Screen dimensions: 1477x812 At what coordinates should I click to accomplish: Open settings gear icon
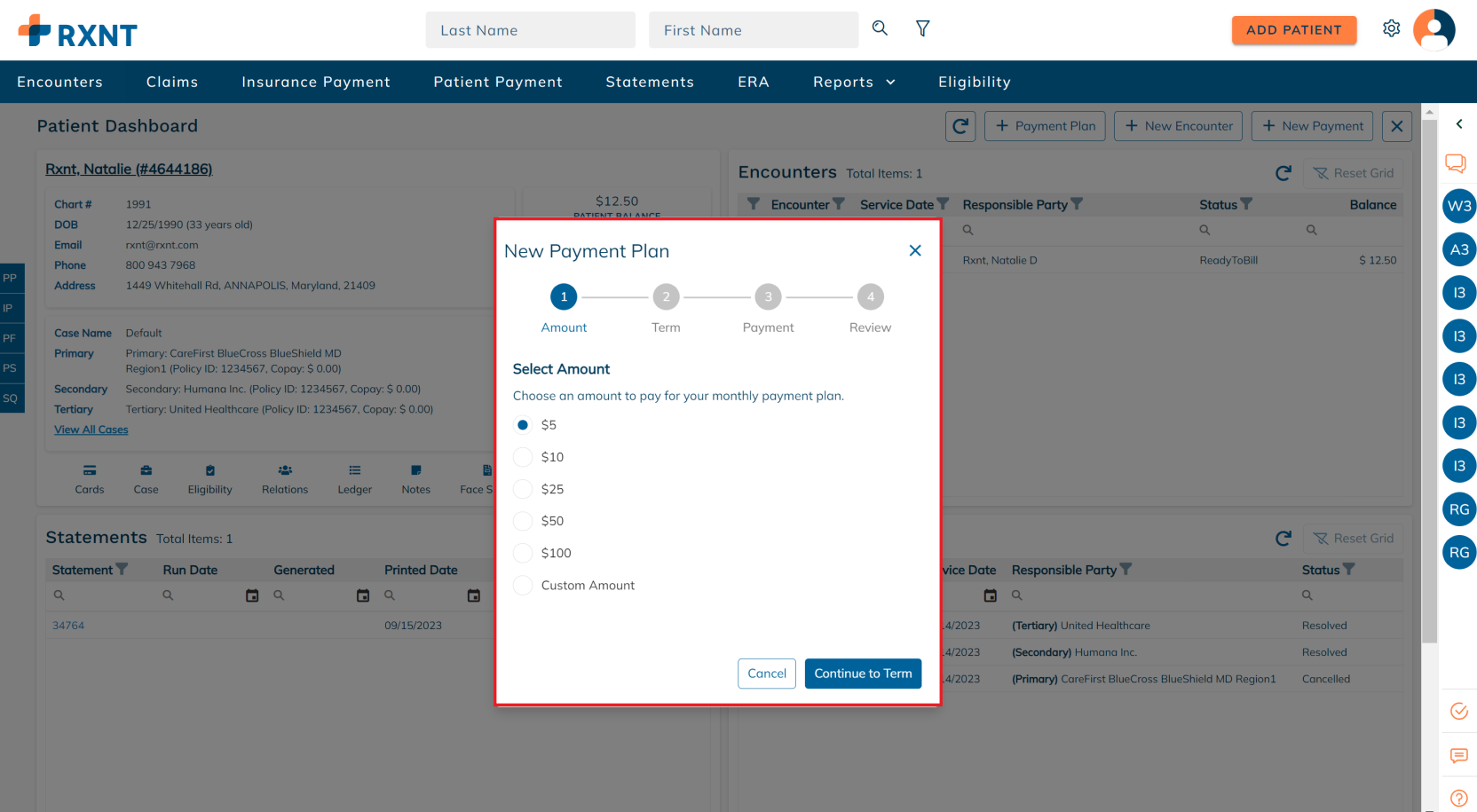click(x=1391, y=28)
